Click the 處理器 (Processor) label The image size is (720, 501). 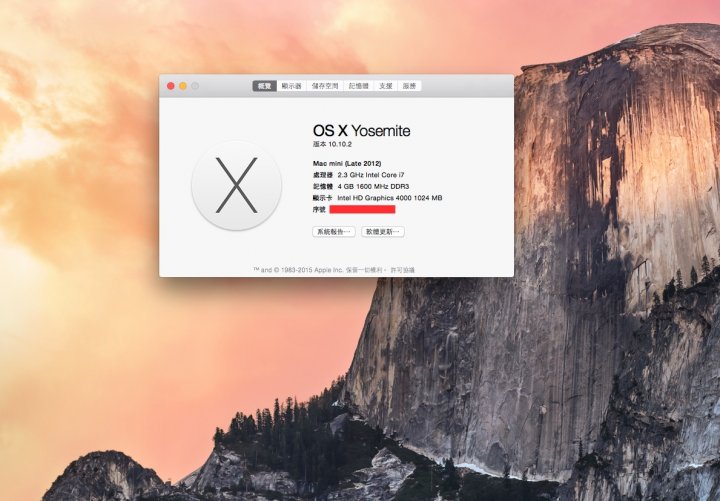click(323, 175)
